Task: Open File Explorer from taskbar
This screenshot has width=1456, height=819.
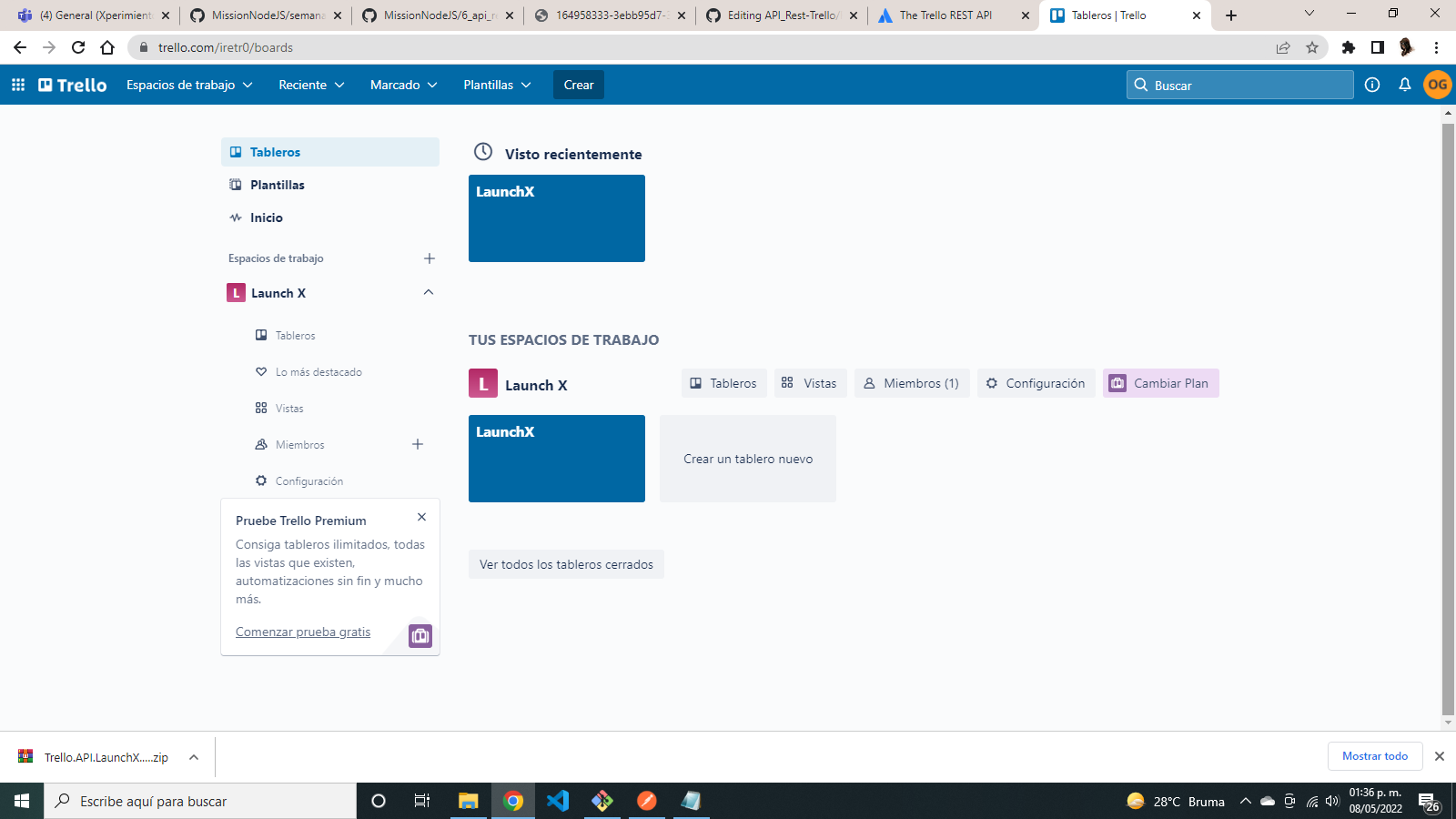Action: coord(468,801)
